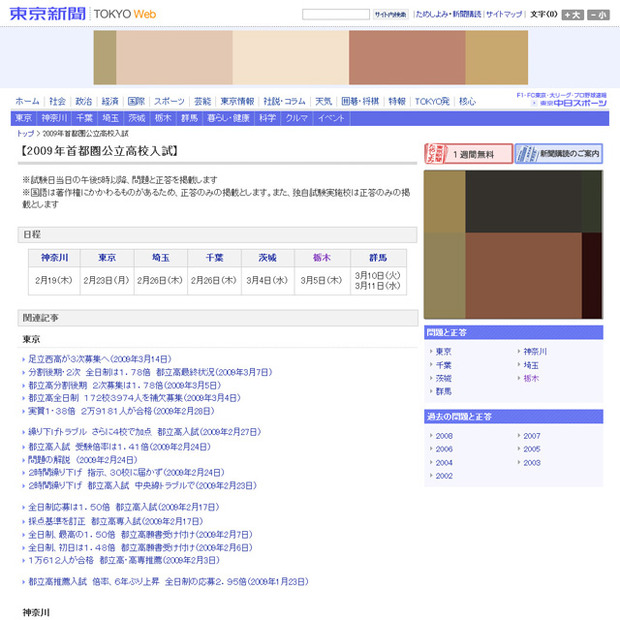Open article 都立高全日制 172校3974人を補欠募集
Viewport: 620px width, 620px height.
click(134, 398)
